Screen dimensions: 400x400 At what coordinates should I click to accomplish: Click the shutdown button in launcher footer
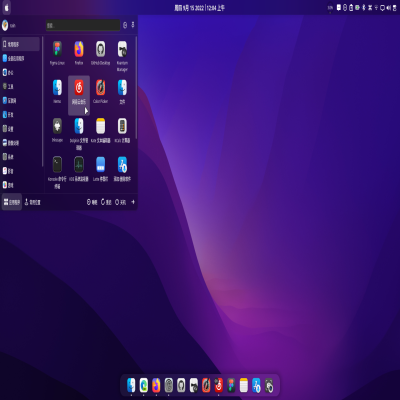click(x=120, y=202)
